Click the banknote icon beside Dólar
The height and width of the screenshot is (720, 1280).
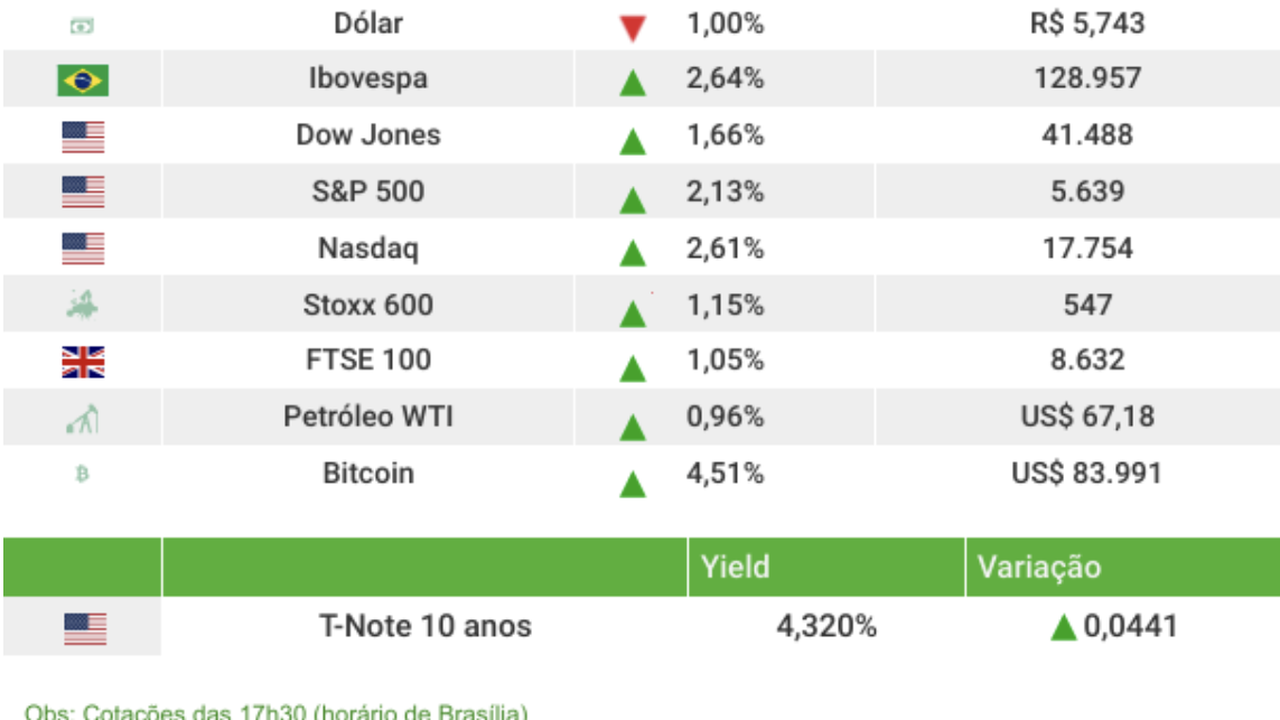[83, 26]
